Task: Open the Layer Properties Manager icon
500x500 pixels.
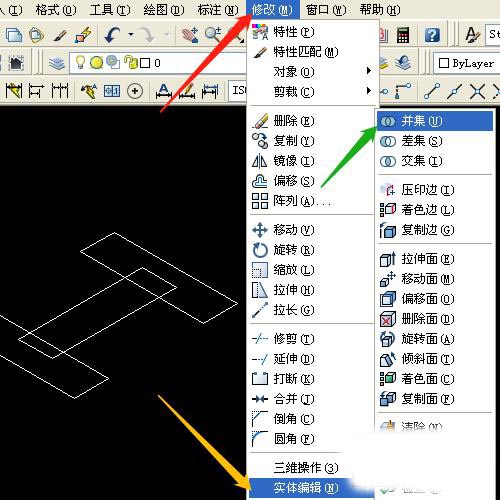Action: [57, 63]
